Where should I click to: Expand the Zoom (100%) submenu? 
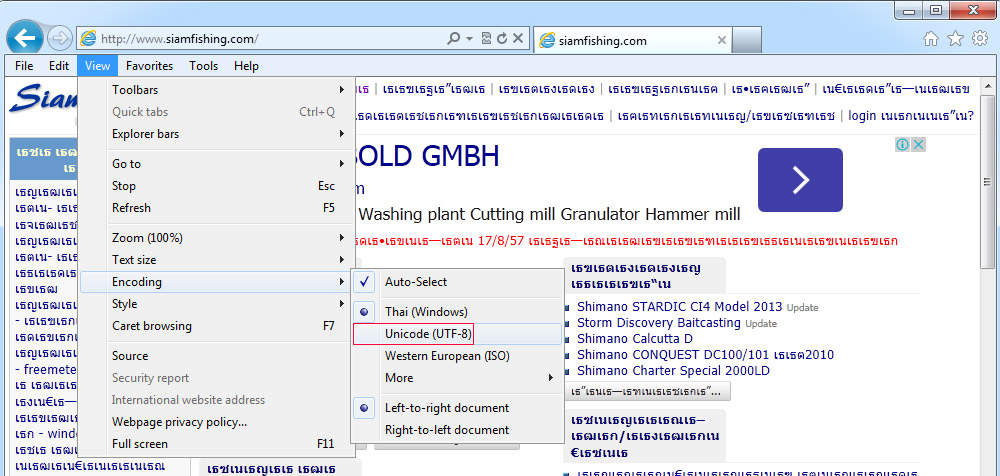216,238
